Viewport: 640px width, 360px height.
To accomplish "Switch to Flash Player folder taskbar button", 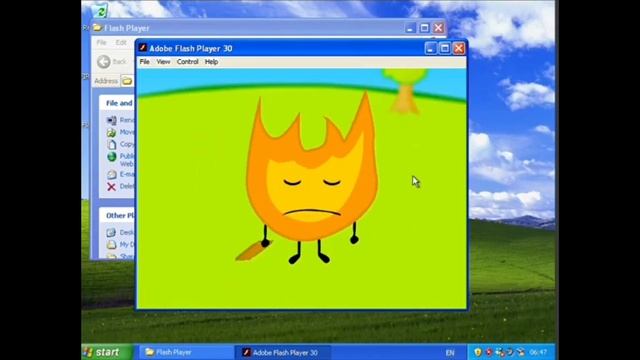I will 186,352.
